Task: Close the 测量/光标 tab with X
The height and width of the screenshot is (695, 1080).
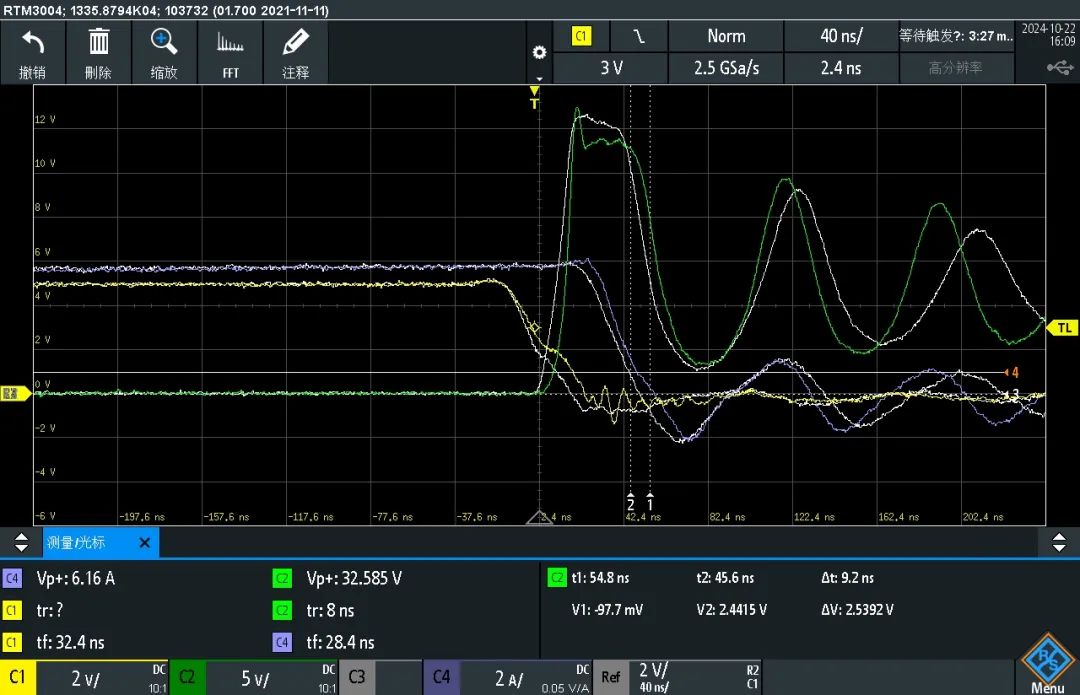Action: pos(145,543)
